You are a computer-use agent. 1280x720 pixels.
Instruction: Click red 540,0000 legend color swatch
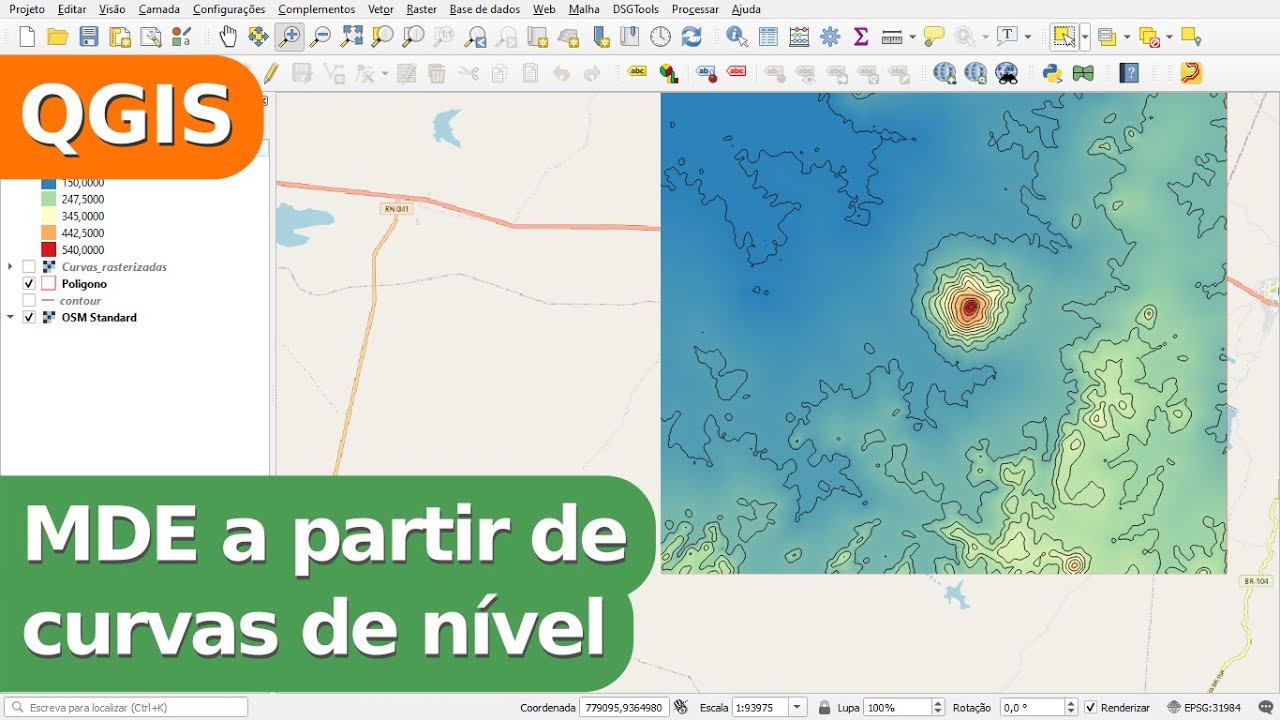pos(48,250)
